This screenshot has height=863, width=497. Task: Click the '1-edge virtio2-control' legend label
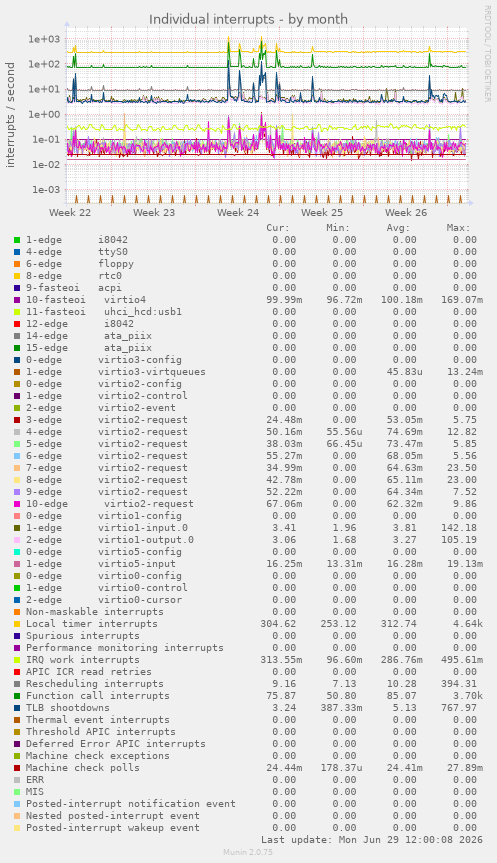(107, 396)
